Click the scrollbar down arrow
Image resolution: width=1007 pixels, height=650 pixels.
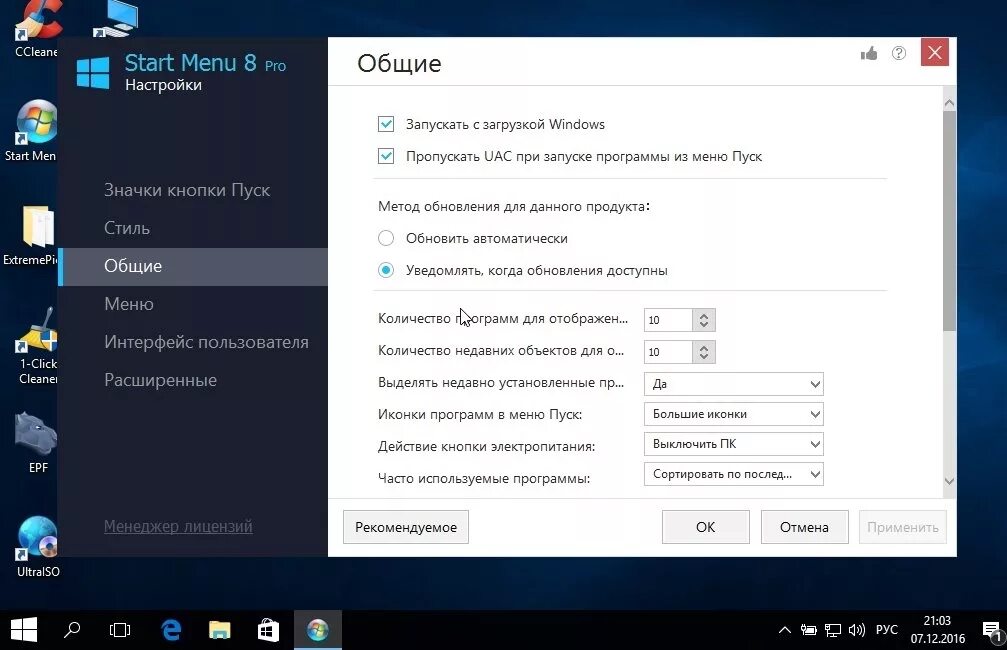click(x=949, y=482)
